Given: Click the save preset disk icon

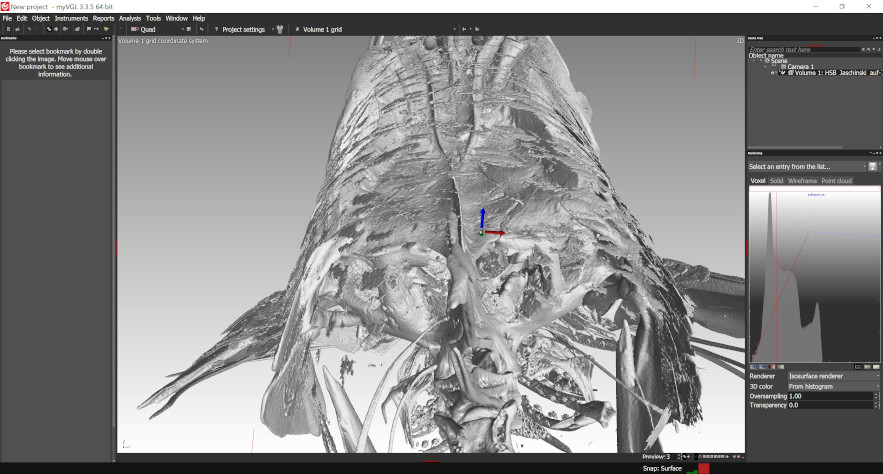Looking at the screenshot, I should tap(873, 167).
